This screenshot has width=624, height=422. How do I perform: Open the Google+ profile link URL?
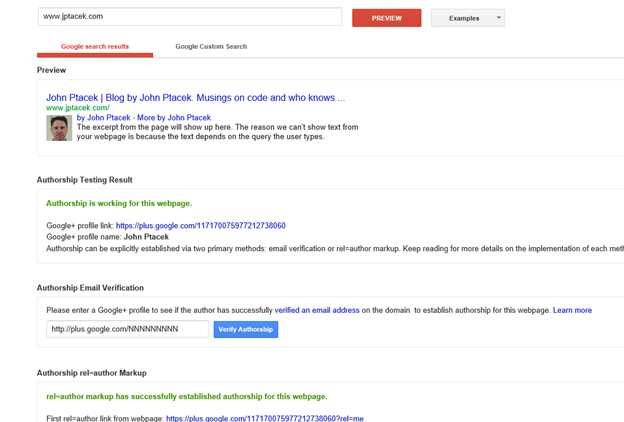201,226
